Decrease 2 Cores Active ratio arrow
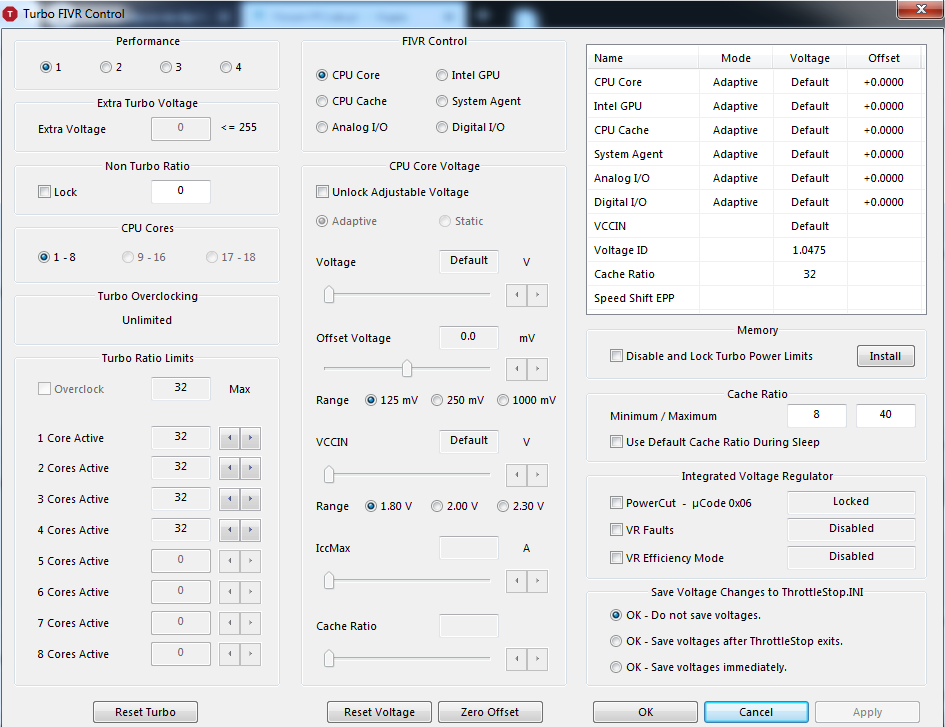 230,468
